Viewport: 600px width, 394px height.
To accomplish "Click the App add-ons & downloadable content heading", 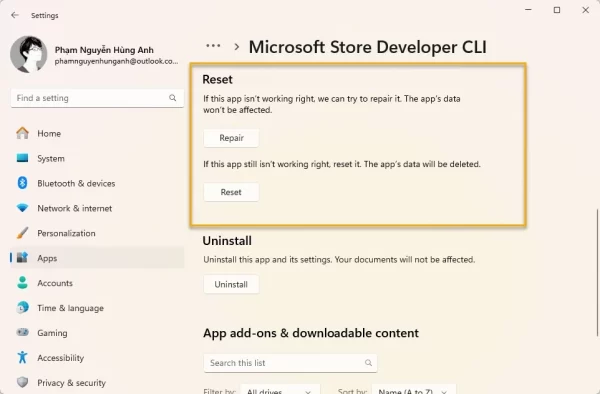I will (x=311, y=333).
